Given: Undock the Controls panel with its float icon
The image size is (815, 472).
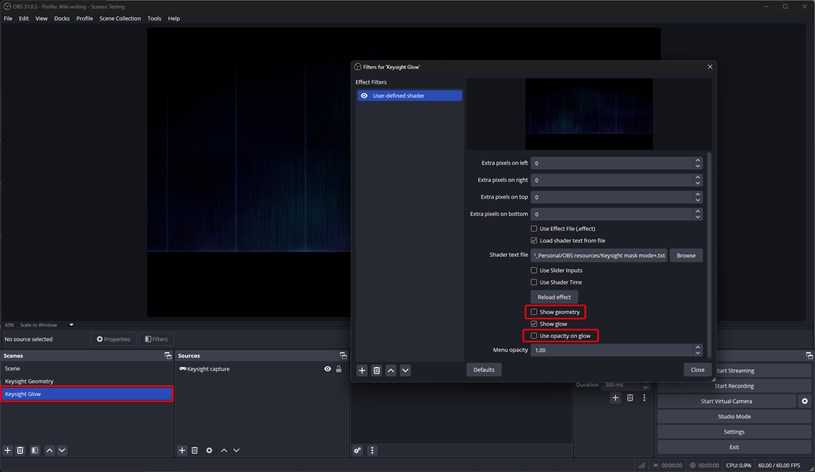Looking at the screenshot, I should pyautogui.click(x=809, y=356).
